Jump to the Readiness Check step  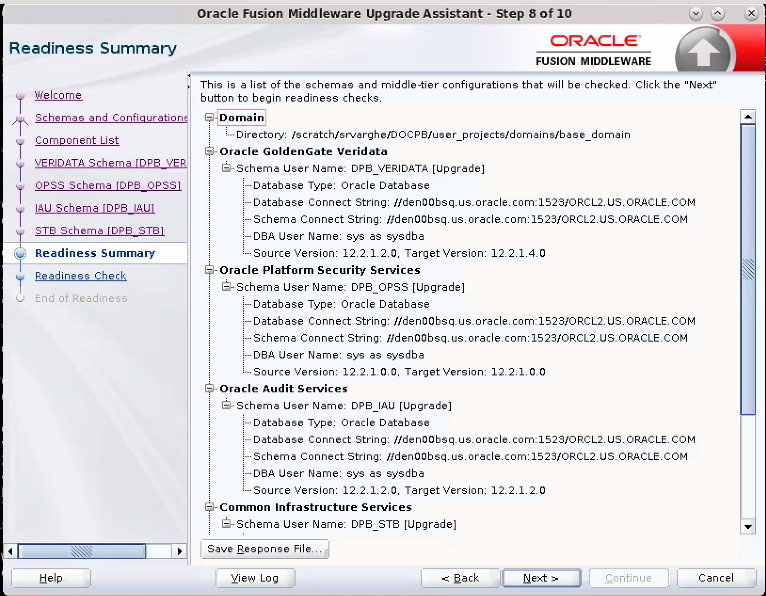point(81,276)
